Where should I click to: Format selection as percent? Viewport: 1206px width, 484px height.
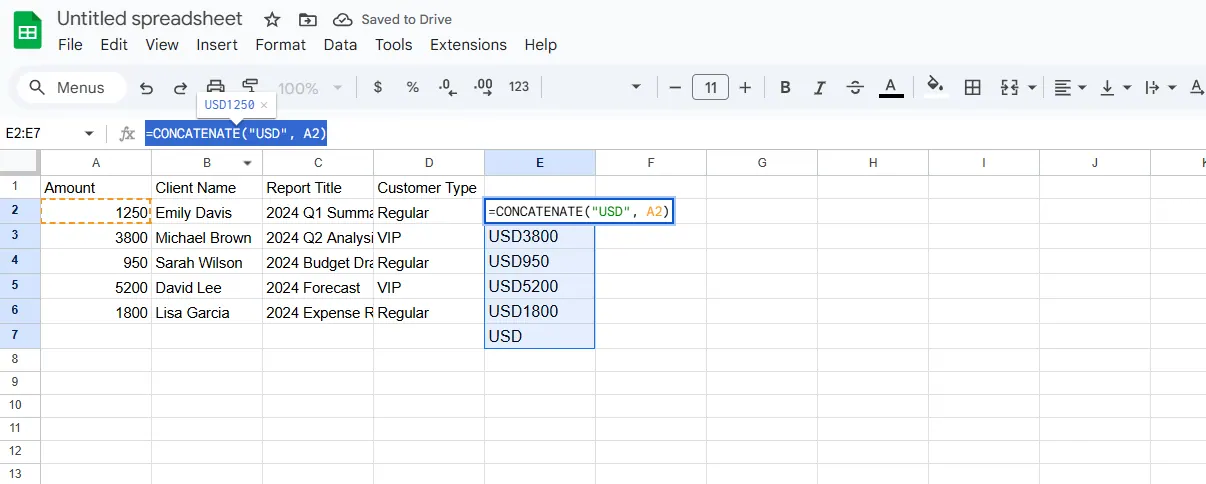412,88
